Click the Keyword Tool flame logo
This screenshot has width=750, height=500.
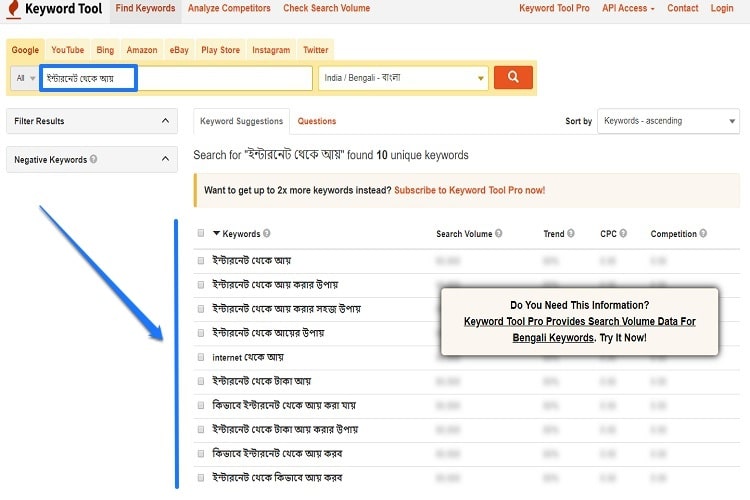14,9
